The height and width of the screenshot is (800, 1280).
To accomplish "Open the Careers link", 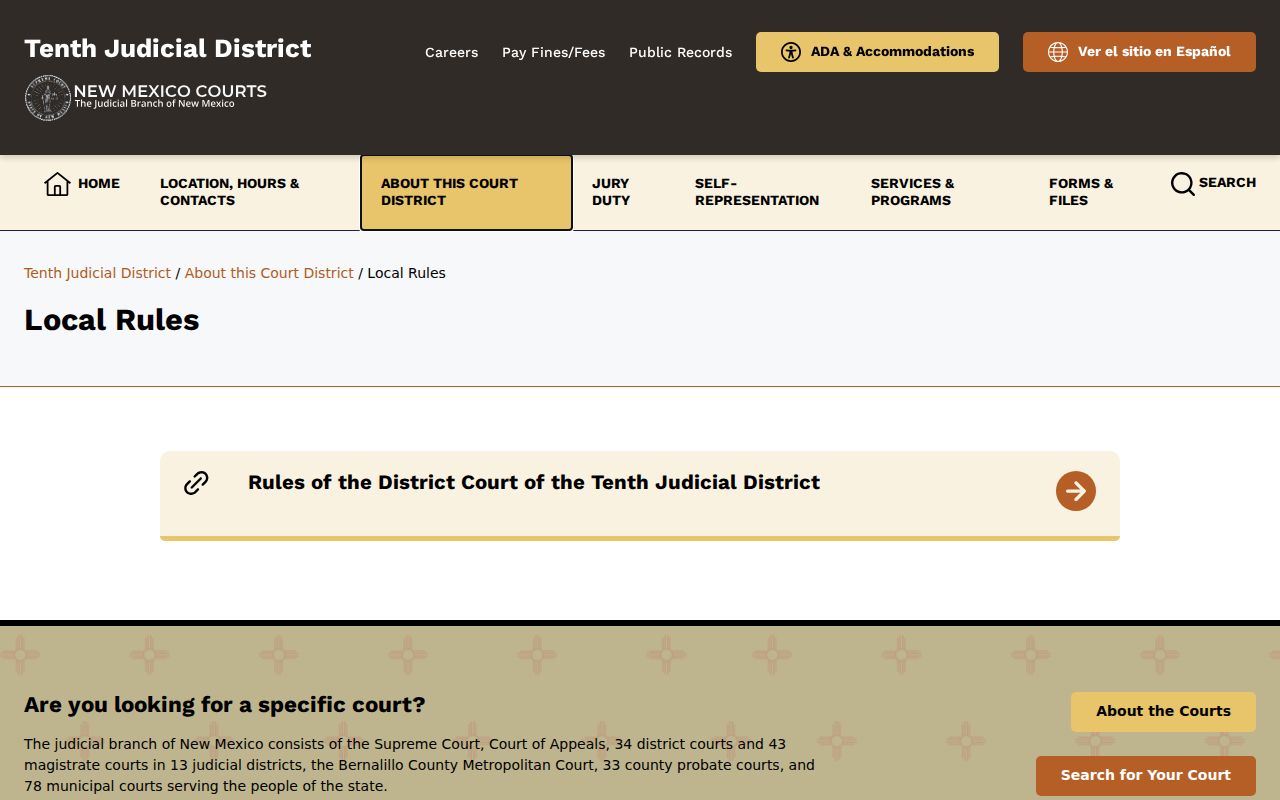I will click(452, 52).
